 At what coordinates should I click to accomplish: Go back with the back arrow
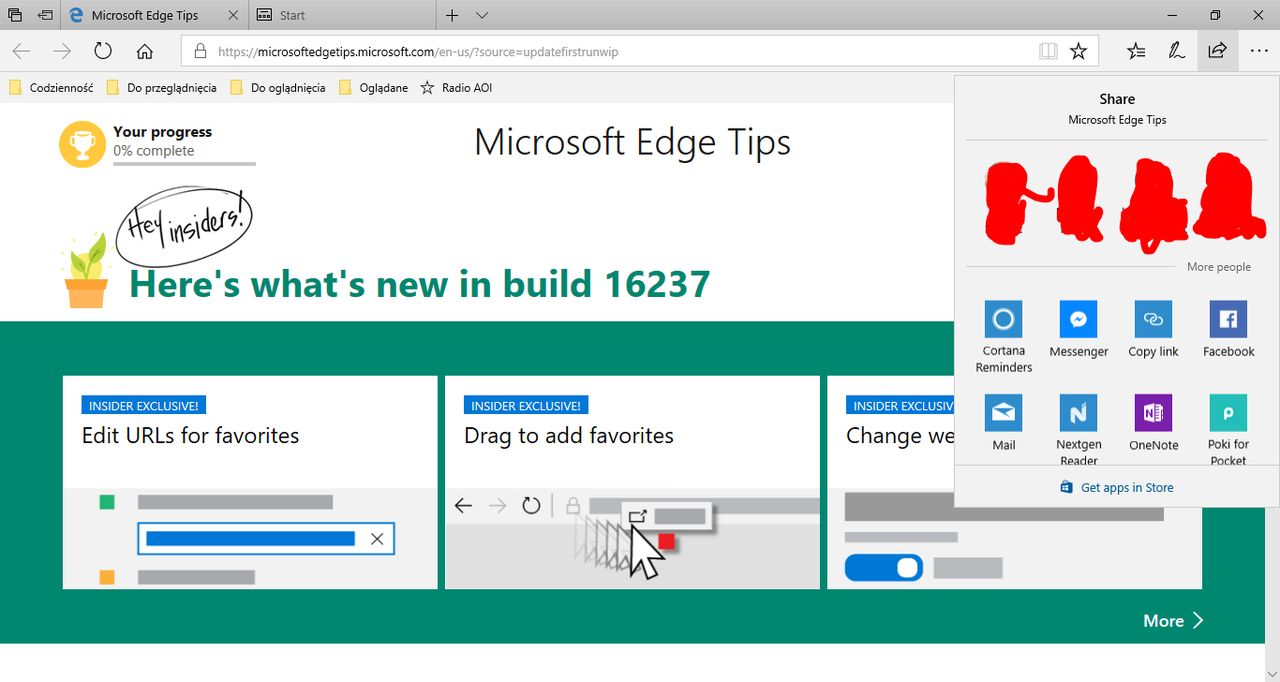21,51
